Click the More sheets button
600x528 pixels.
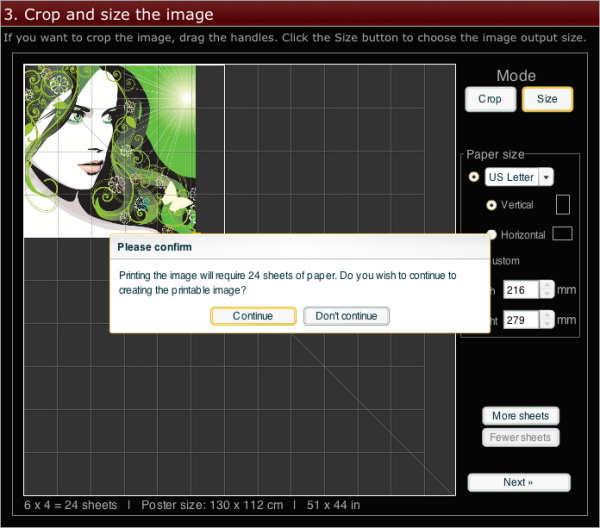click(x=519, y=416)
